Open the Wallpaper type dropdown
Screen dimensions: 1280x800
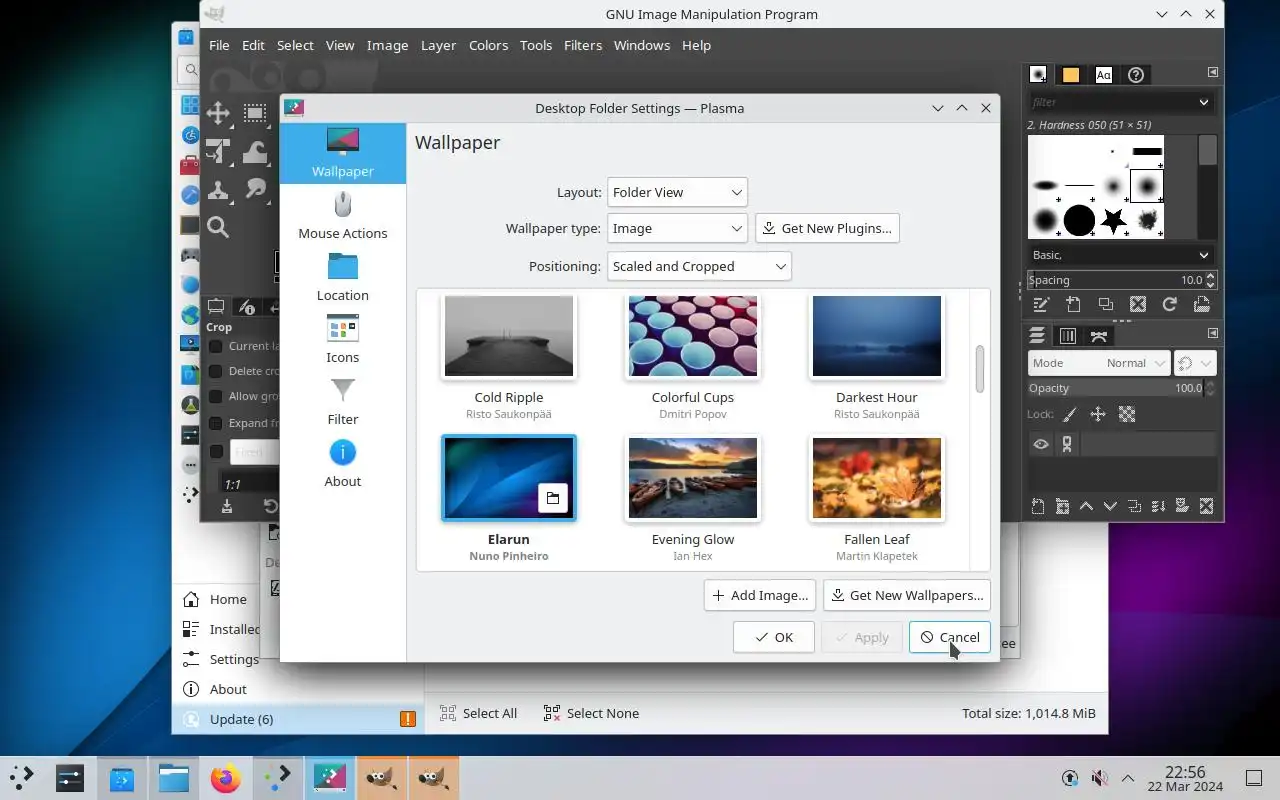(677, 228)
